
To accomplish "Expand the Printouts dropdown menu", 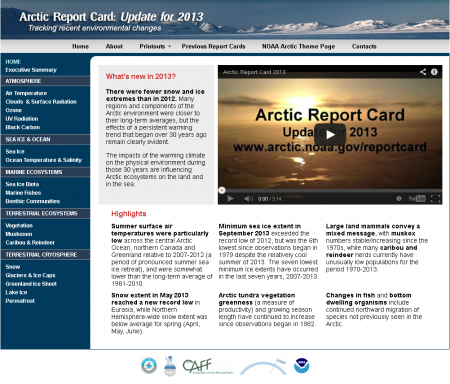I will coord(155,46).
